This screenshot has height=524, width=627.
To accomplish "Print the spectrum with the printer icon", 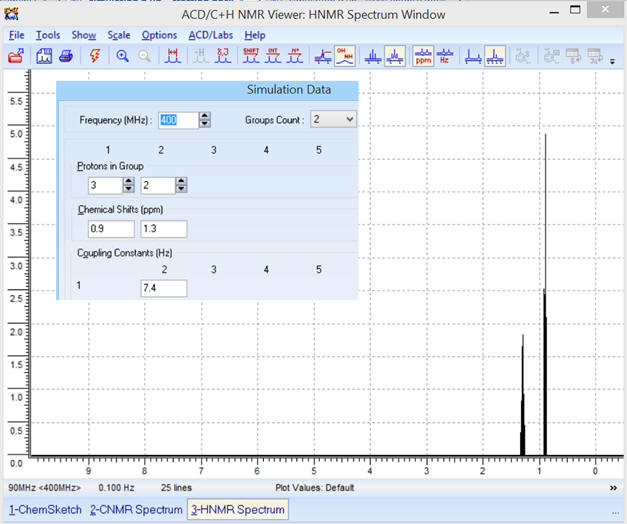I will [66, 56].
